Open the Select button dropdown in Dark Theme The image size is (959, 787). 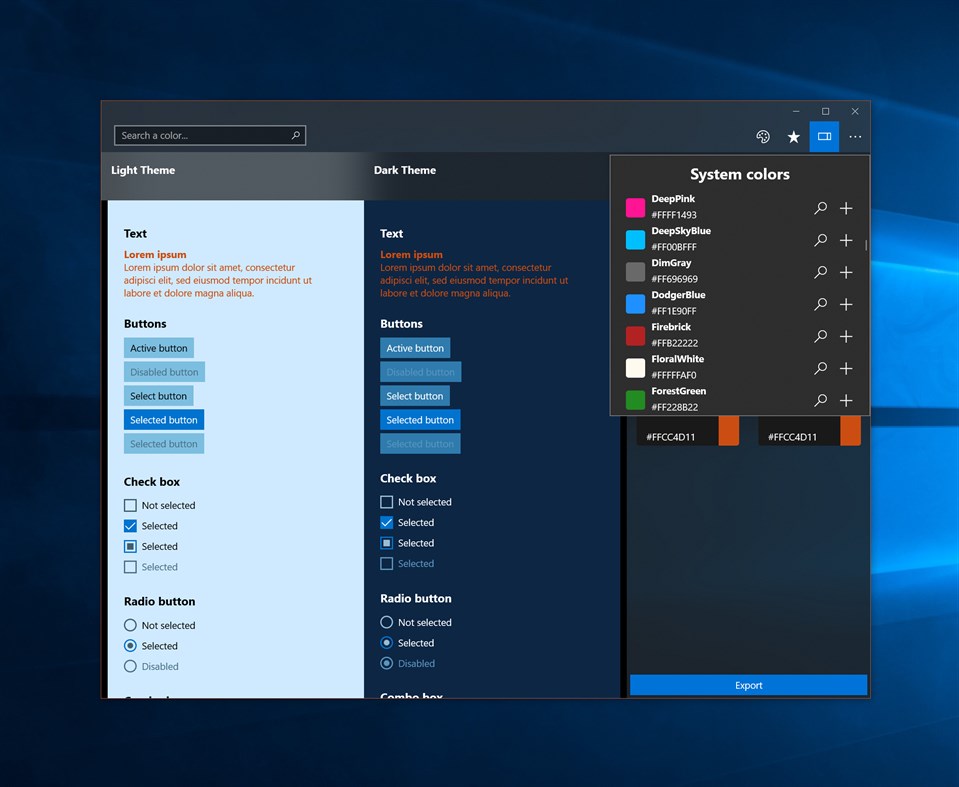(415, 395)
